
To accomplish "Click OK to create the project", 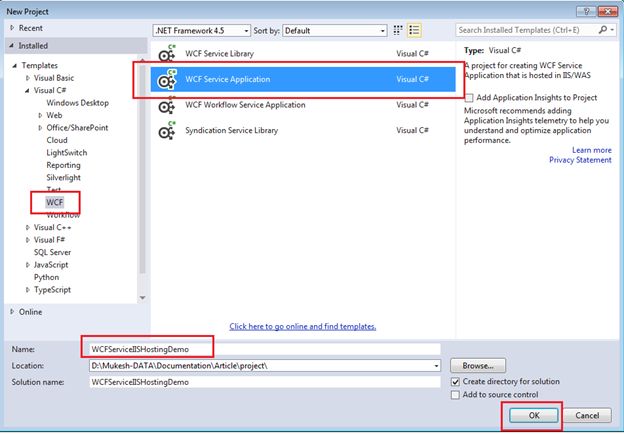I will (534, 416).
